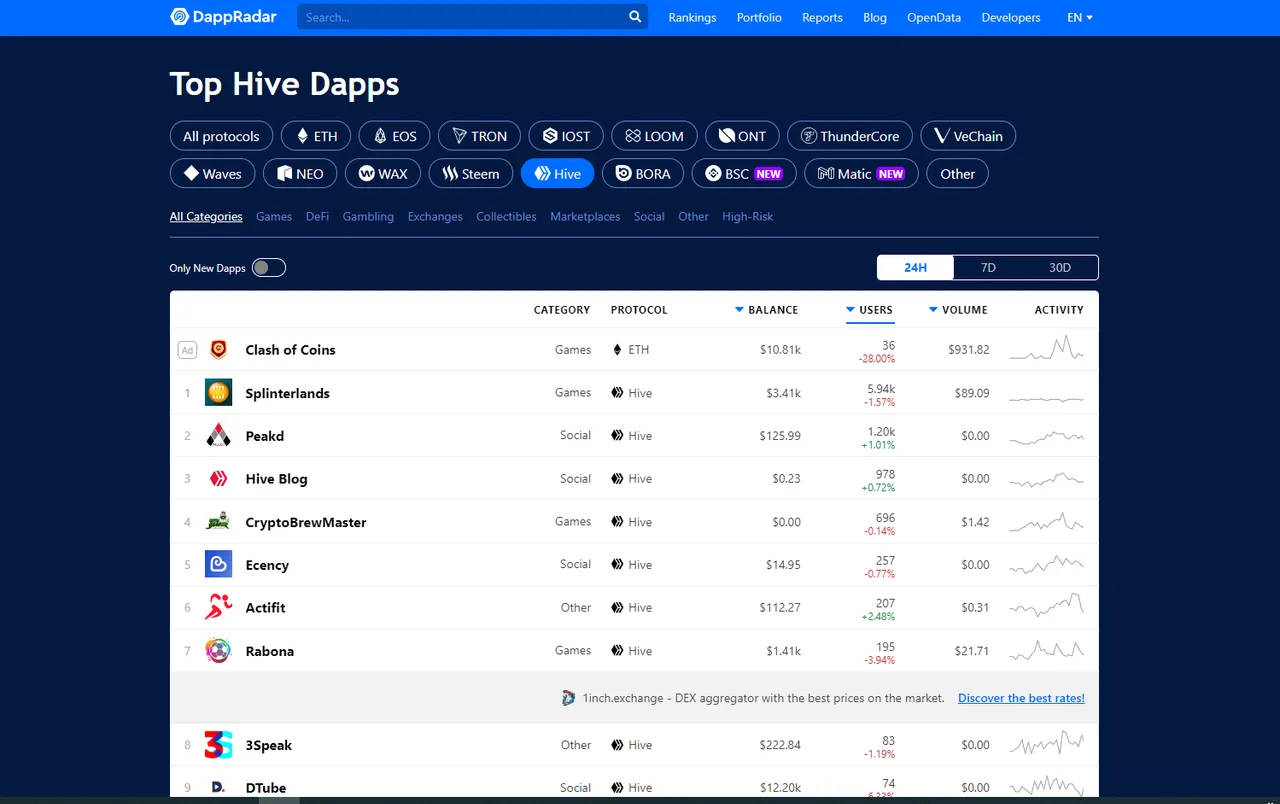Open the Actifit dapp icon
The height and width of the screenshot is (804, 1280).
[x=218, y=607]
